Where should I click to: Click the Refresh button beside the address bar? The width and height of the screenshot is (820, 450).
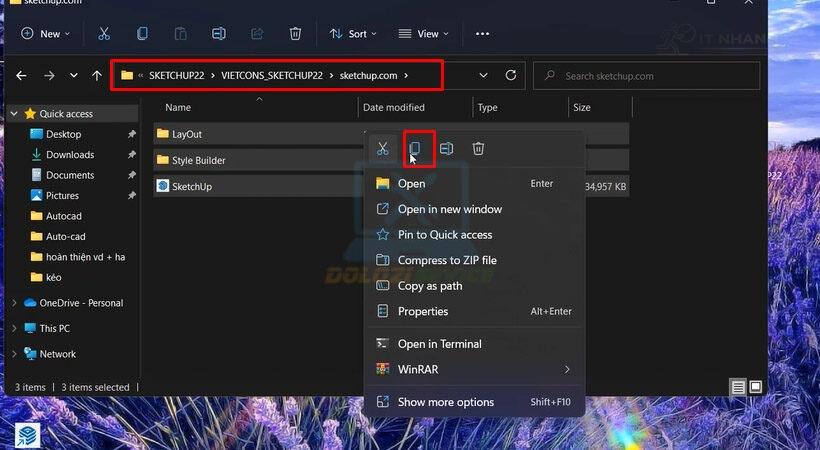[511, 75]
